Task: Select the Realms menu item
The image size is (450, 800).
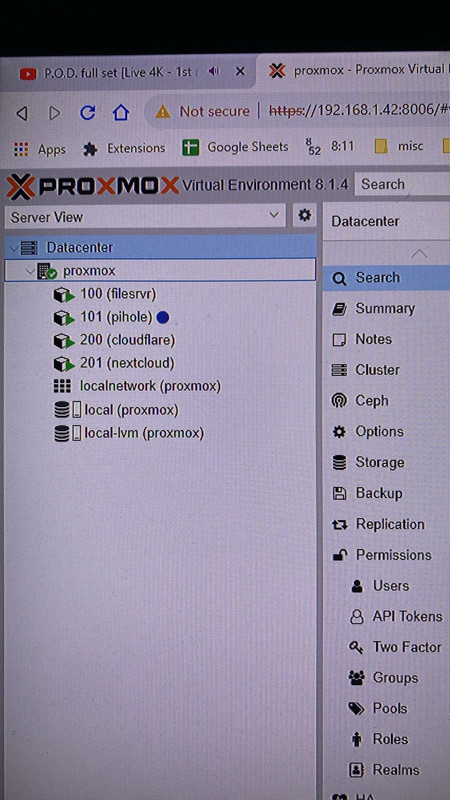Action: (x=386, y=770)
